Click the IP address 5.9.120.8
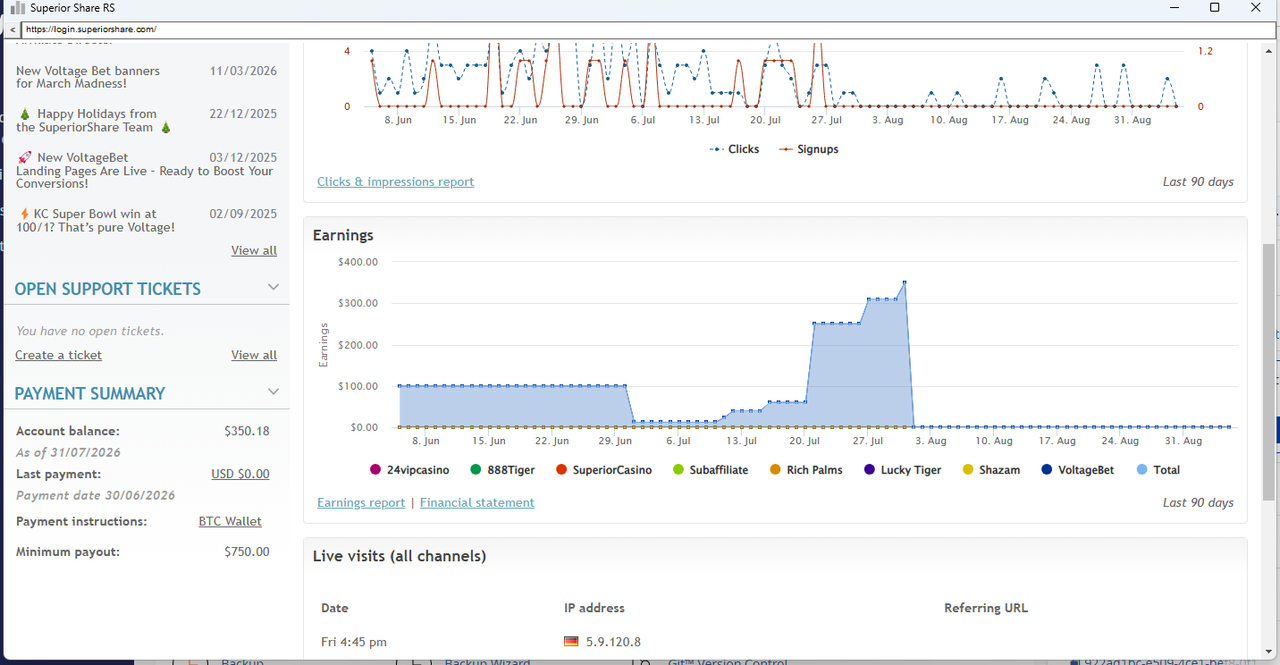The height and width of the screenshot is (665, 1280). point(612,642)
